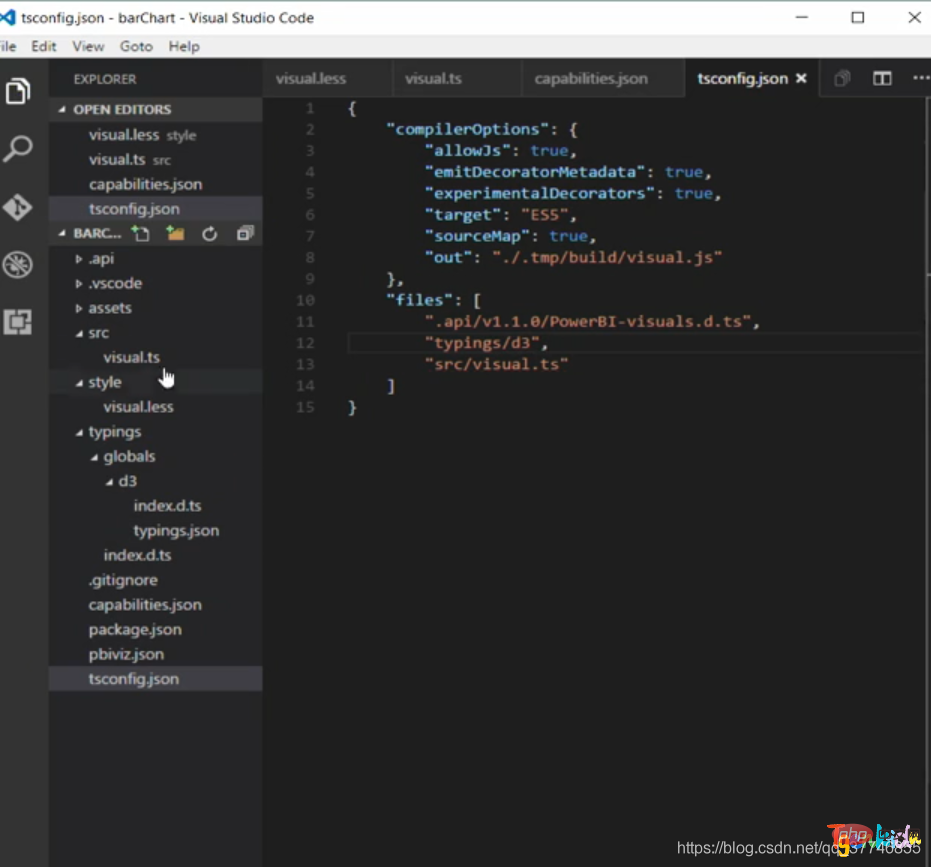This screenshot has height=867, width=931.
Task: Click the "sourceMap" key on line 7
Action: tap(477, 236)
